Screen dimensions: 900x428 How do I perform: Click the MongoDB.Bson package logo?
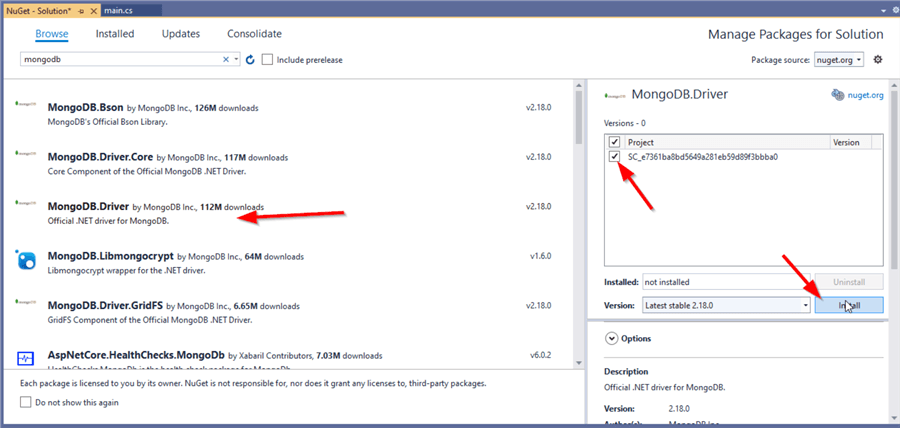(25, 104)
